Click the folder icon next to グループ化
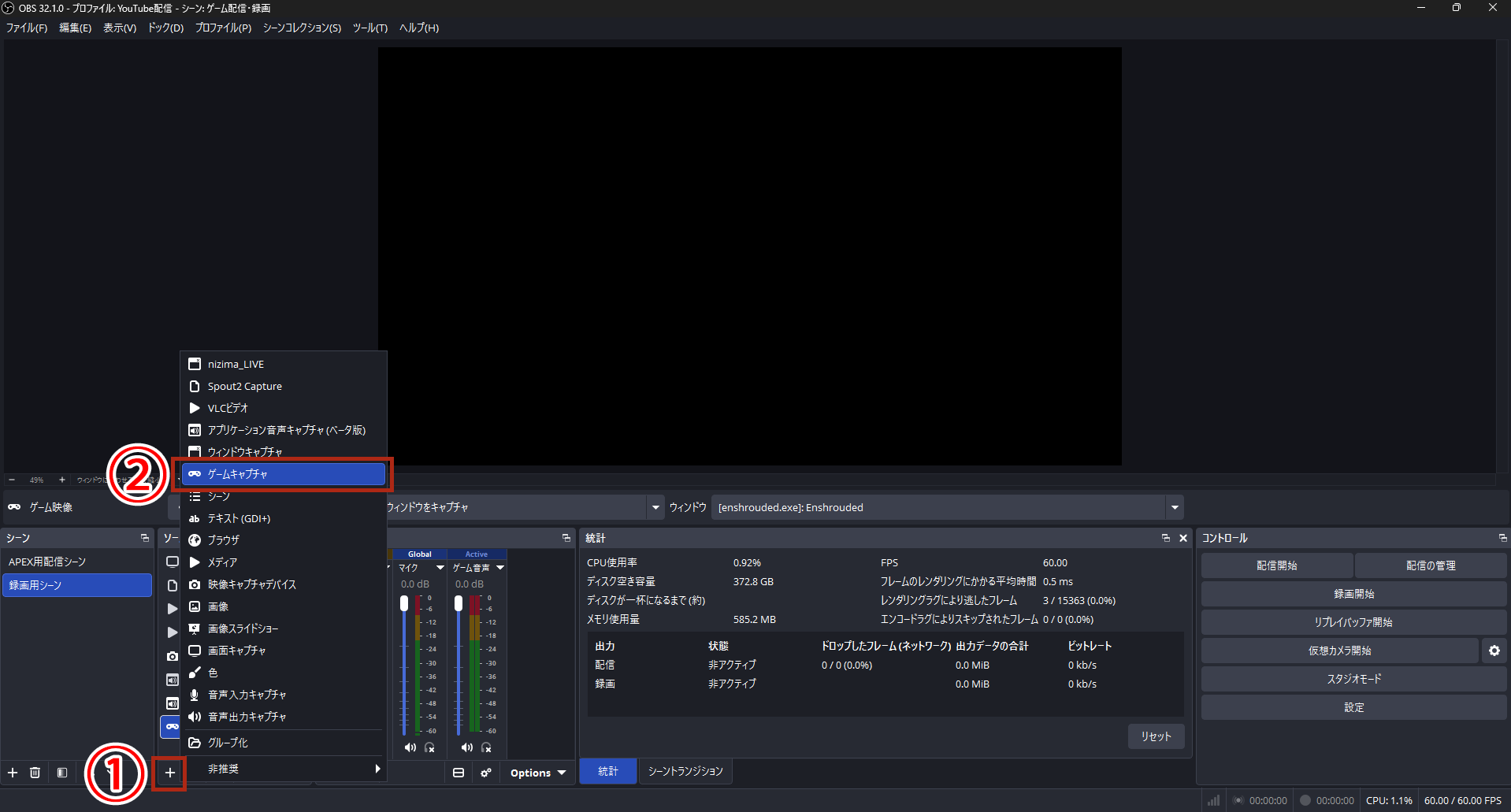1511x812 pixels. pos(195,743)
